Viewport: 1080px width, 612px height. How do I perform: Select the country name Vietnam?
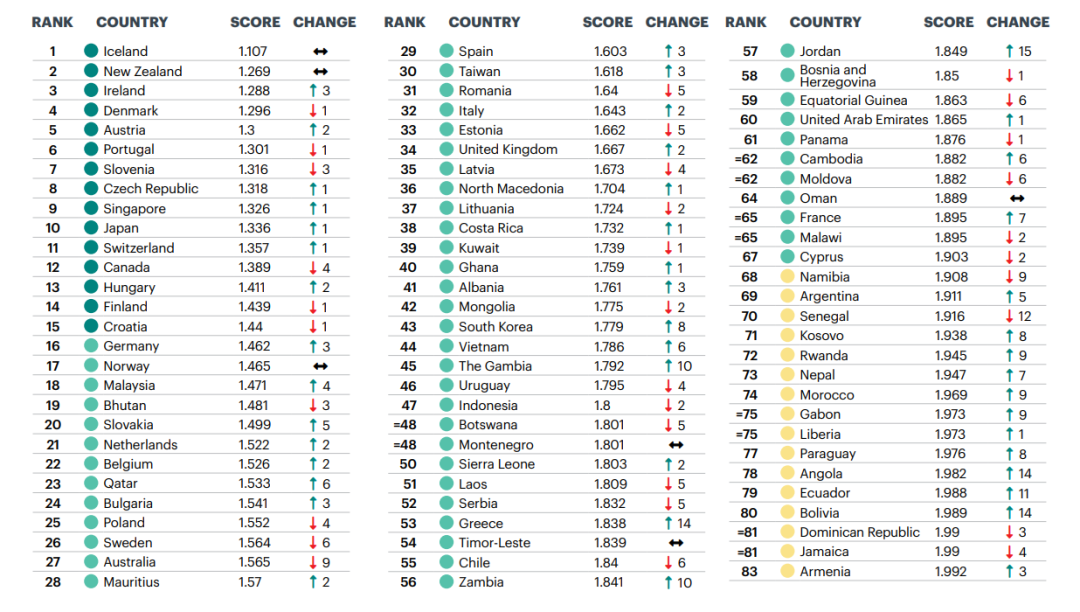(484, 347)
